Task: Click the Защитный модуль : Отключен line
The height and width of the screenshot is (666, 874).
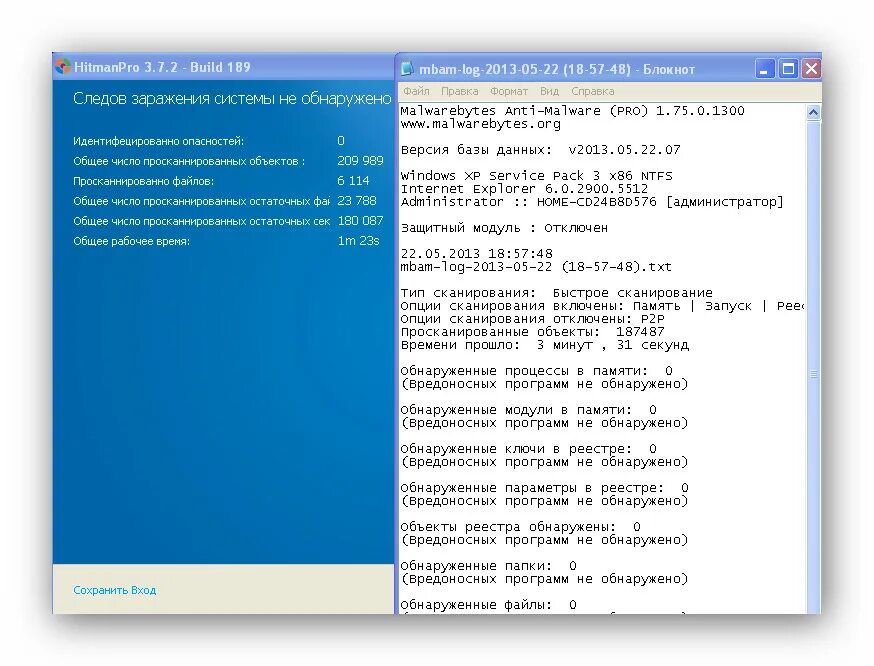Action: 504,229
